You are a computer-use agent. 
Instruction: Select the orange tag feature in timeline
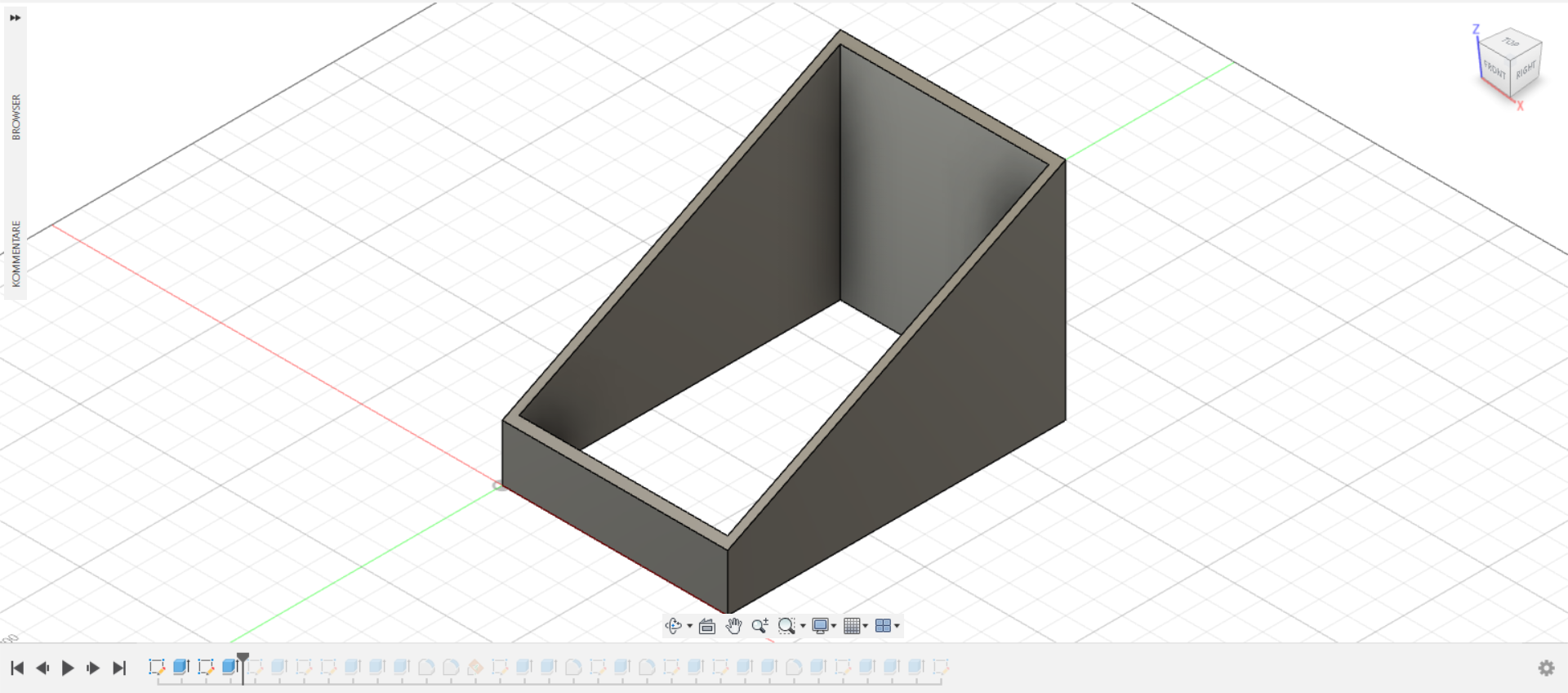475,667
